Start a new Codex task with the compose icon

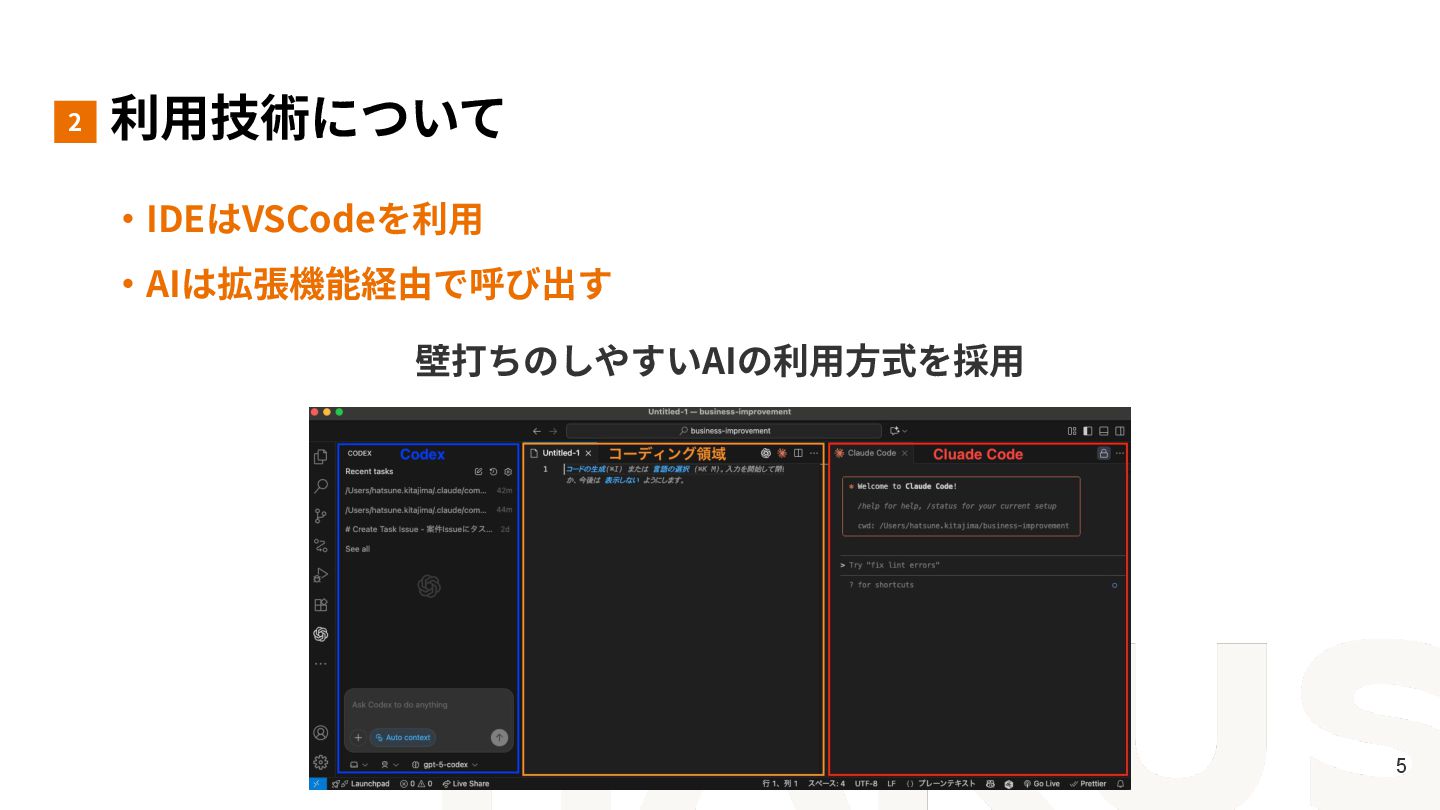coord(478,472)
